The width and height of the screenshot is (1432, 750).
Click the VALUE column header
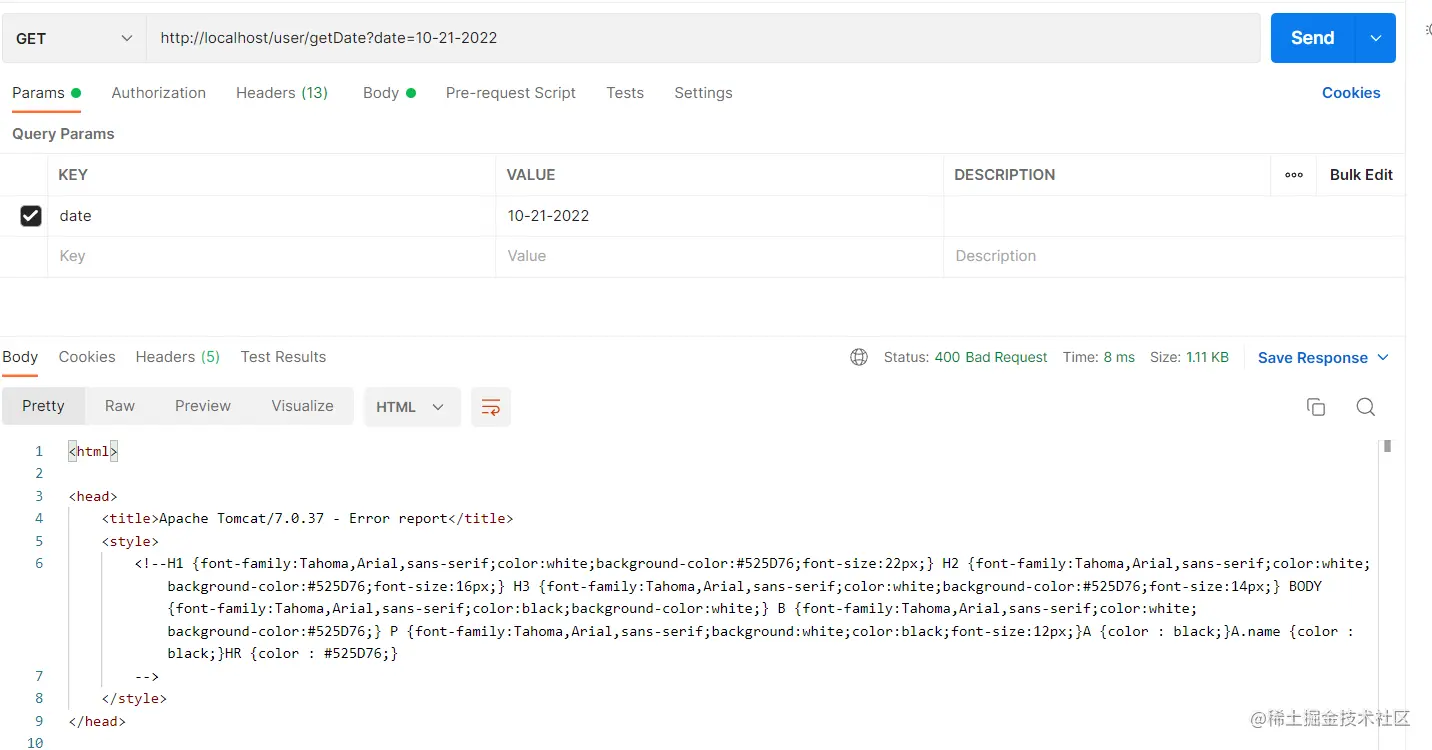(x=531, y=175)
